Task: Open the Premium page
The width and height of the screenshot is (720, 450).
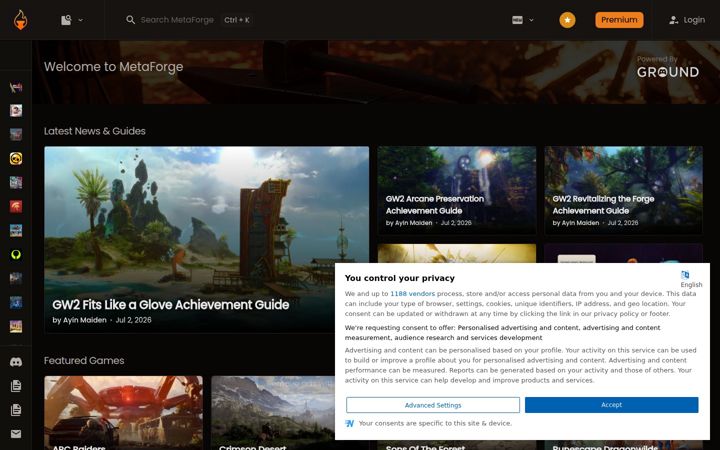Action: tap(619, 20)
